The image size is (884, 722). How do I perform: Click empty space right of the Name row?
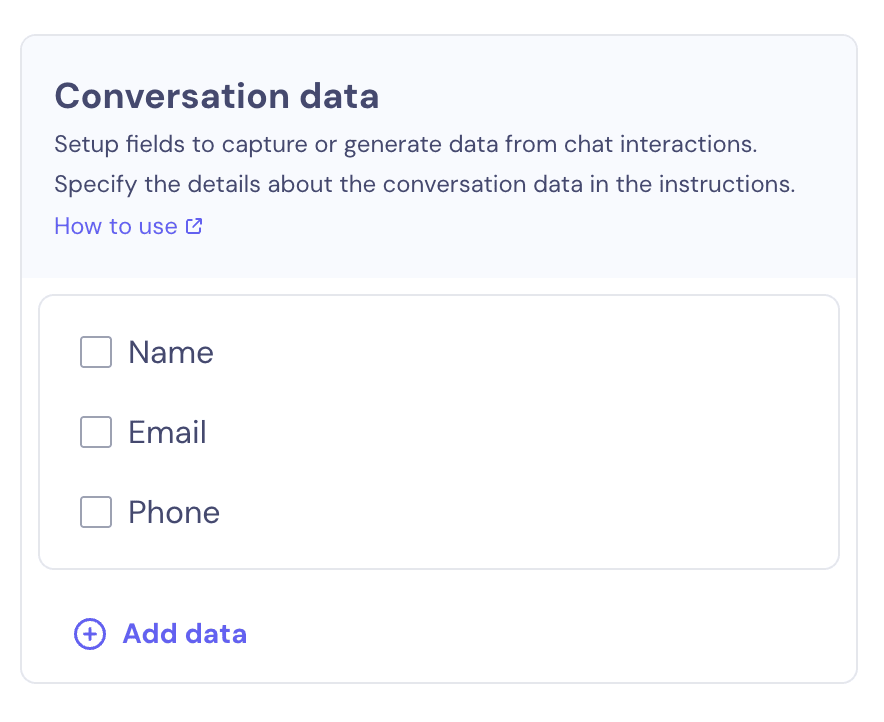coord(524,353)
